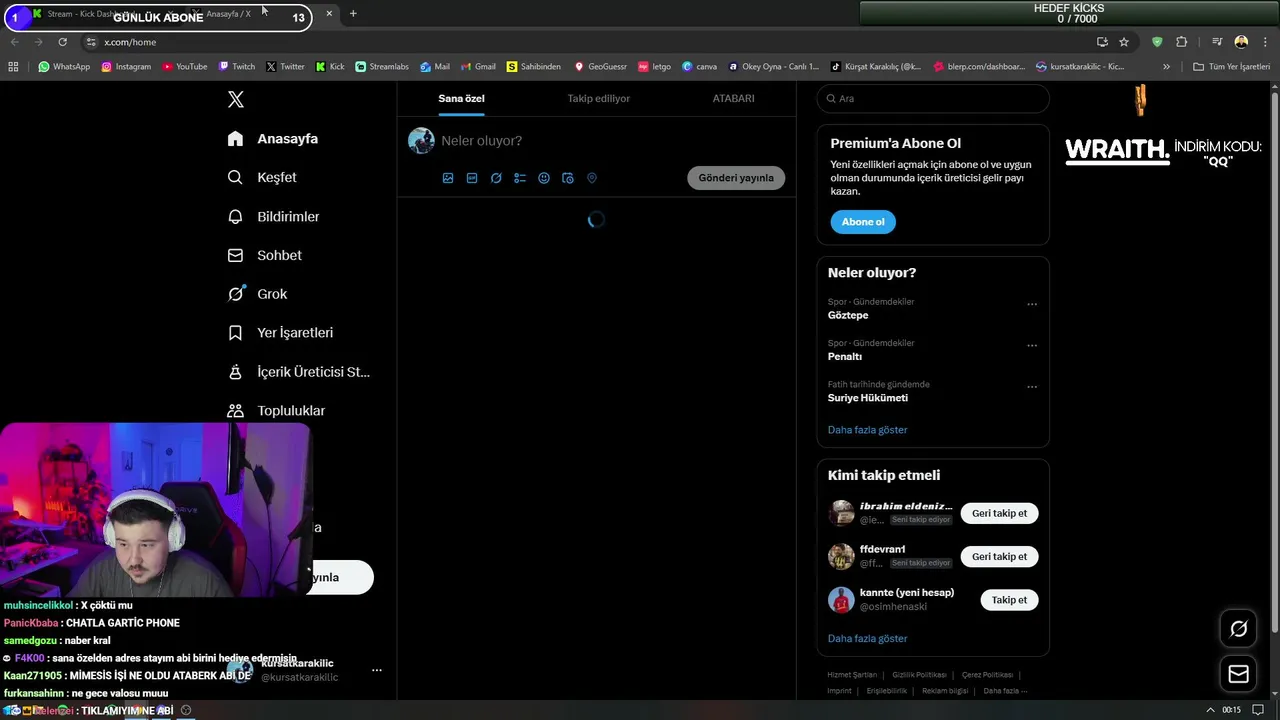
Task: Schedule the post with calendar icon
Action: point(568,178)
